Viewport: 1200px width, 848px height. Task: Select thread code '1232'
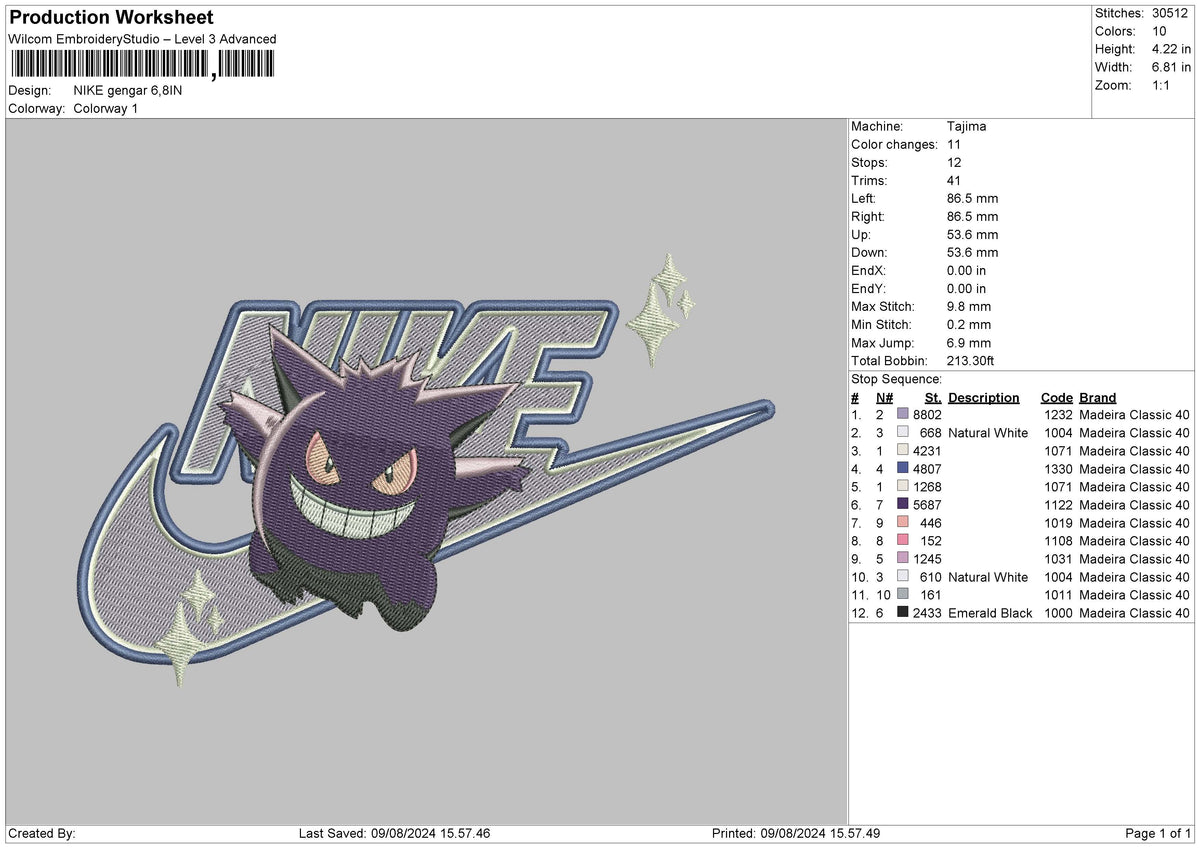click(1058, 415)
